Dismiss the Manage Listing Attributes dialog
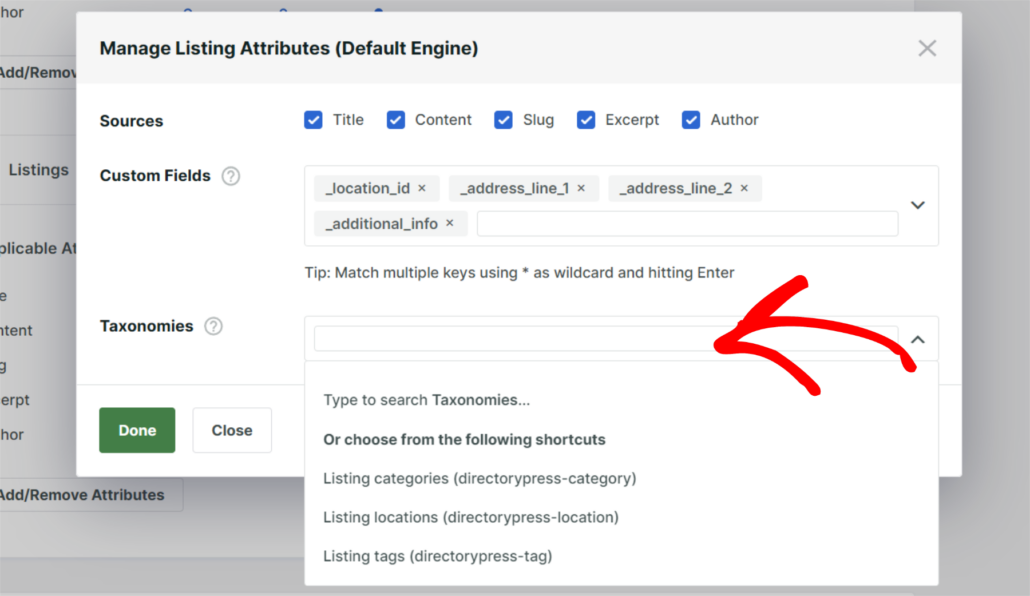The height and width of the screenshot is (596, 1030). pos(926,47)
